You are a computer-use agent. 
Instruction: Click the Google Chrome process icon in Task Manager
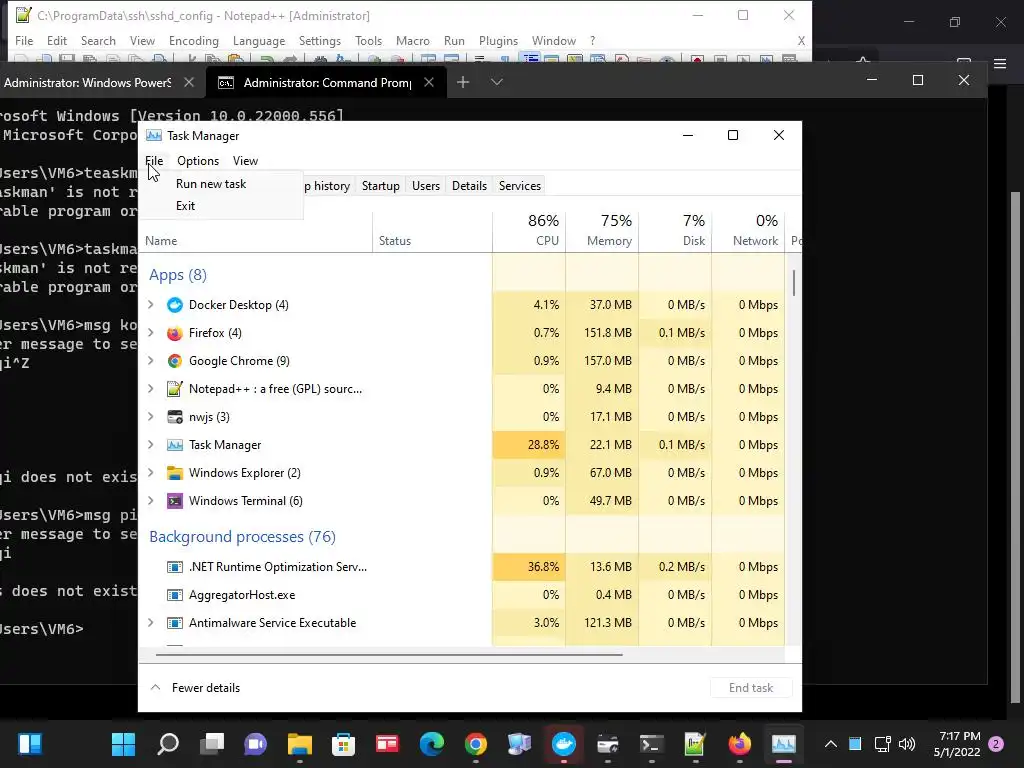(x=174, y=361)
